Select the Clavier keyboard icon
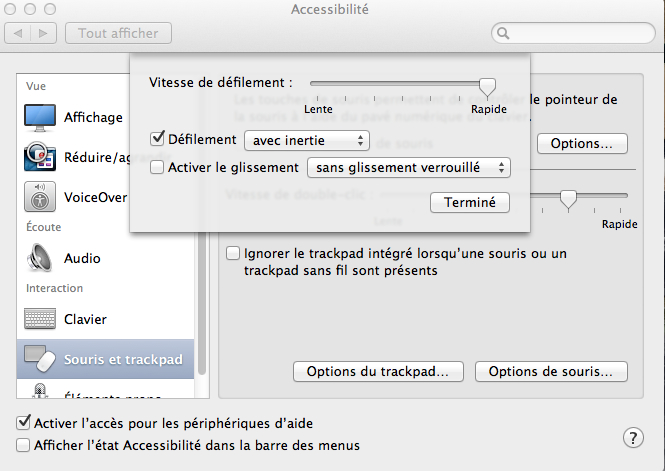This screenshot has width=665, height=471. pos(40,319)
